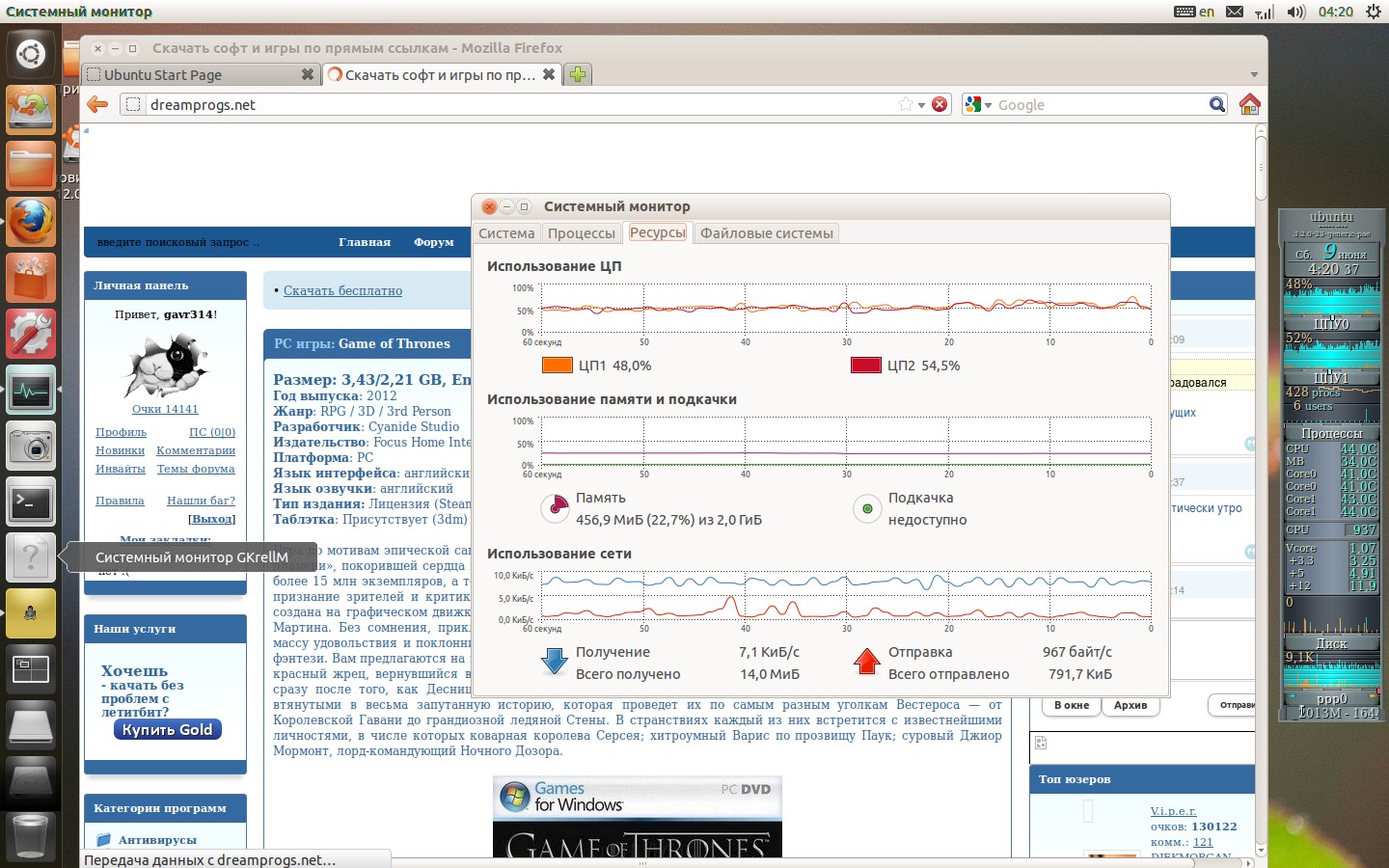Click the gavr314 avatar image
The height and width of the screenshot is (868, 1389).
pos(166,365)
